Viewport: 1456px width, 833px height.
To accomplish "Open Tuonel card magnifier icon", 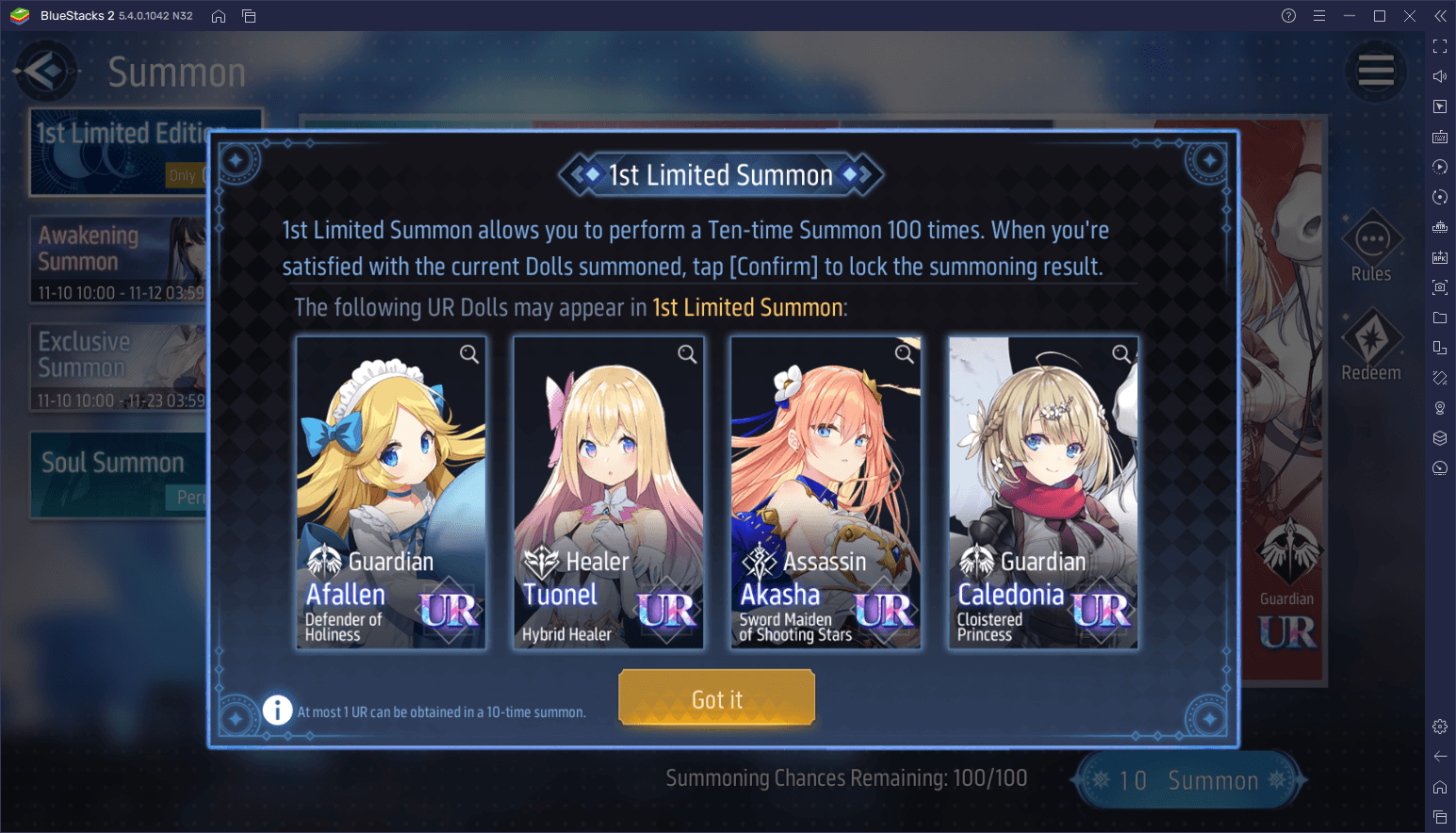I will pyautogui.click(x=687, y=354).
